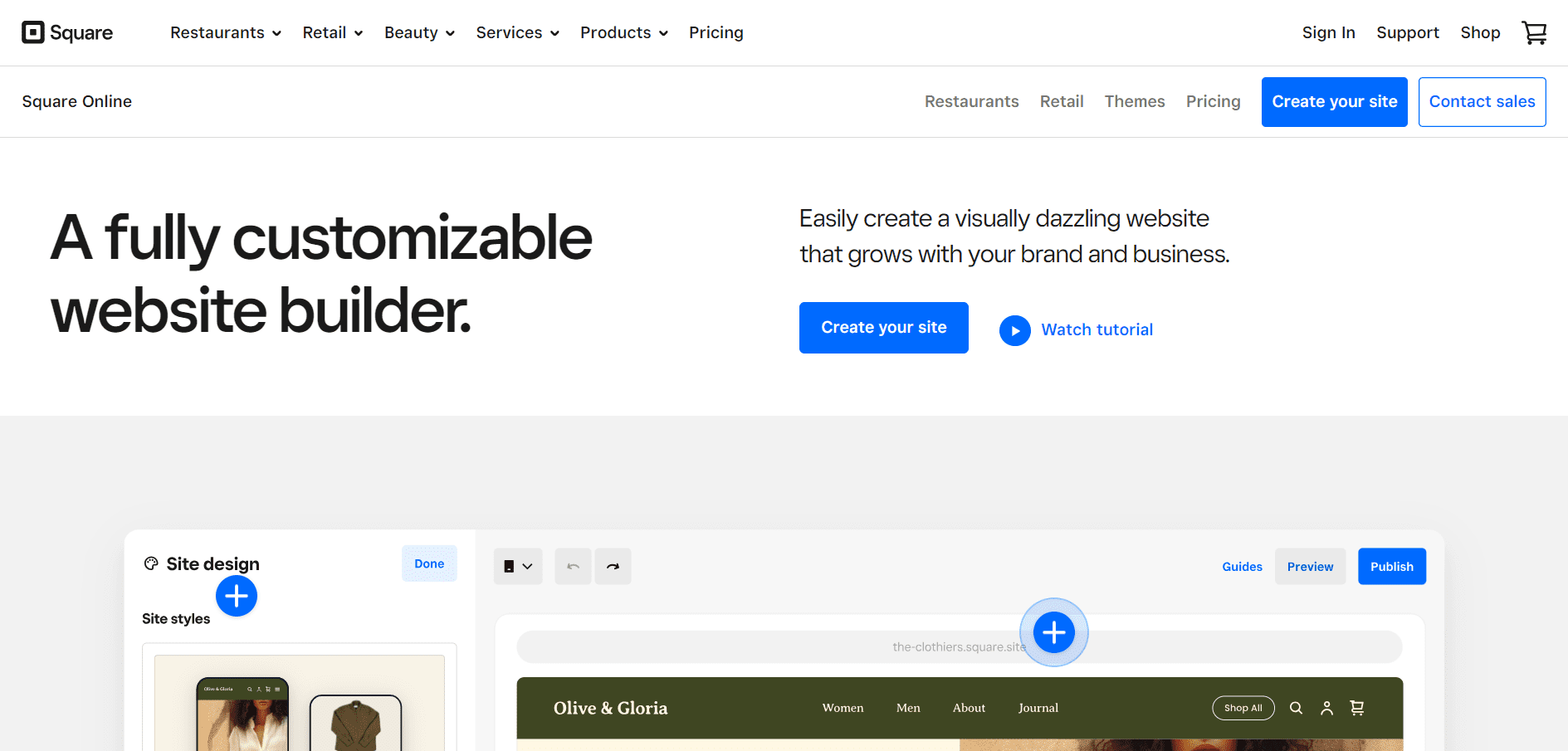Image resolution: width=1568 pixels, height=751 pixels.
Task: Click Square Online title
Action: coord(77,101)
